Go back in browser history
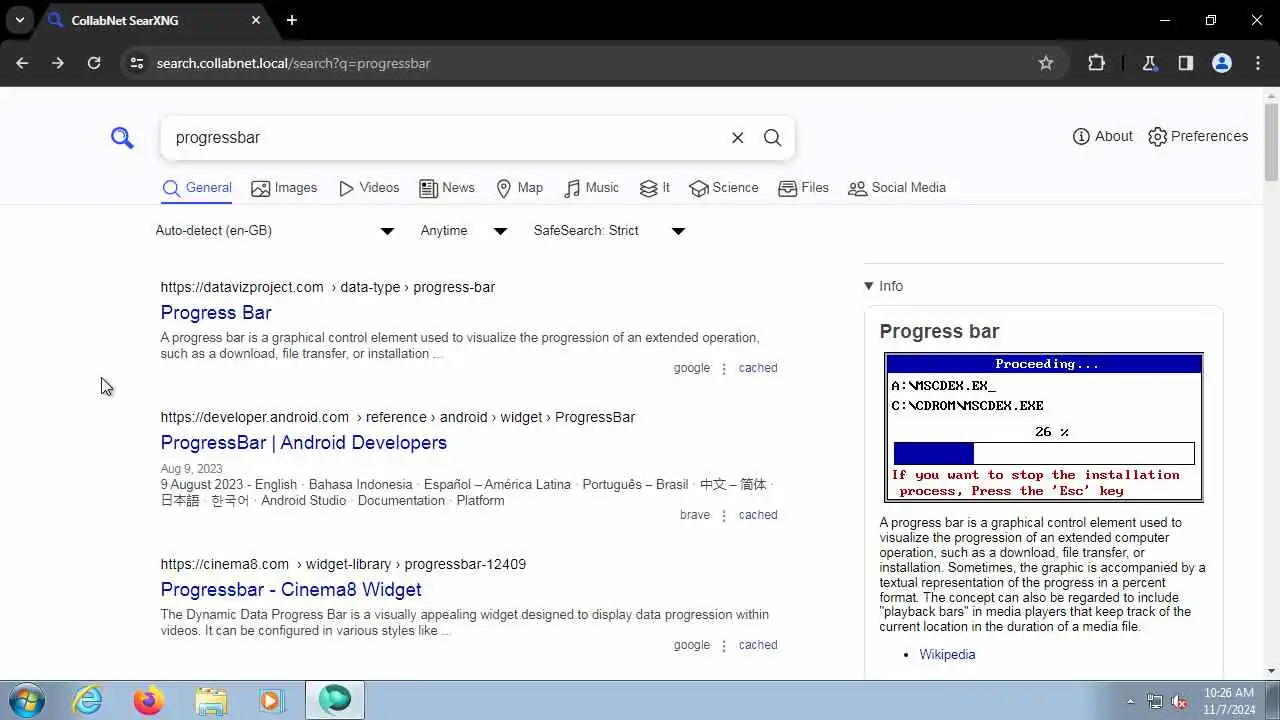The height and width of the screenshot is (720, 1280). click(22, 63)
